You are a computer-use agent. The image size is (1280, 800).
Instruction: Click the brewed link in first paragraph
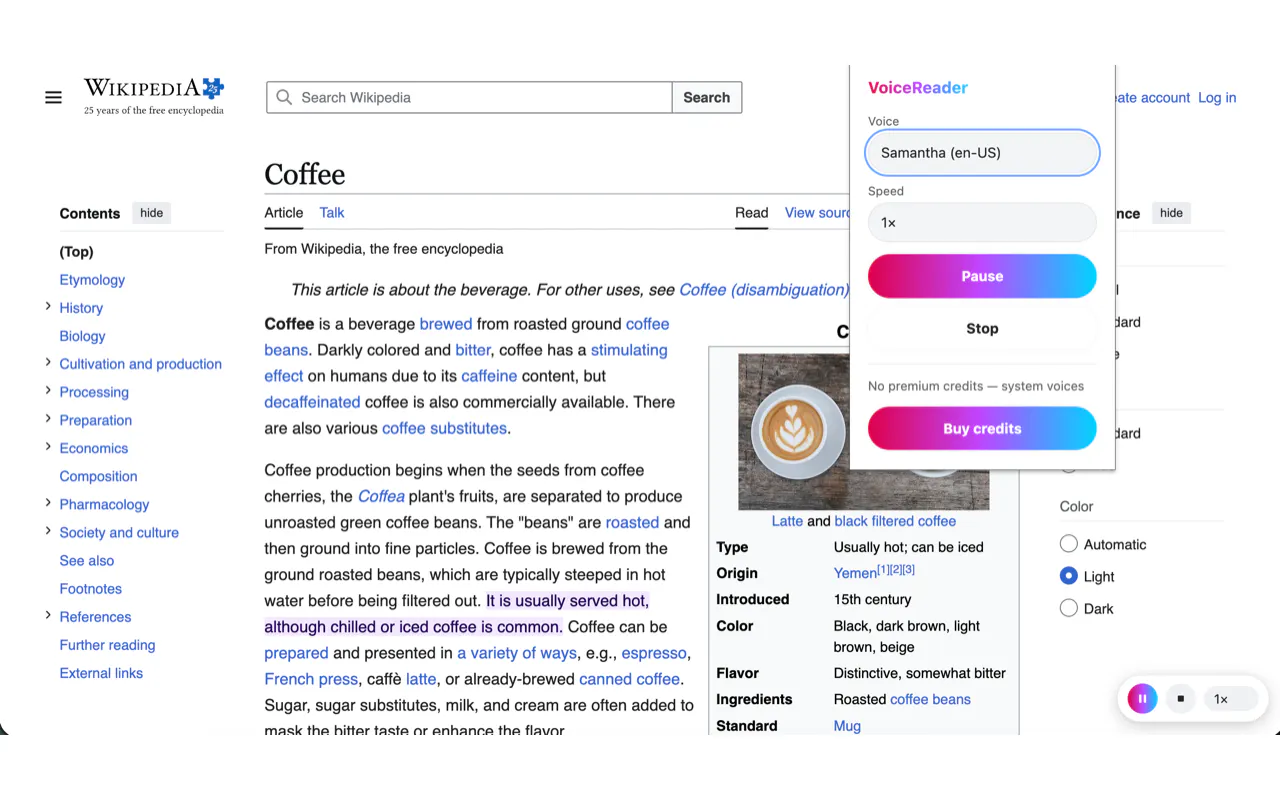pyautogui.click(x=446, y=324)
